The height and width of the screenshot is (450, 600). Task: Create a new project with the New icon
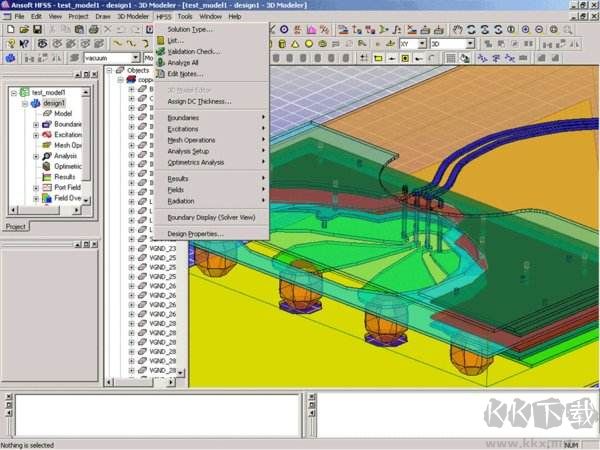pos(11,29)
